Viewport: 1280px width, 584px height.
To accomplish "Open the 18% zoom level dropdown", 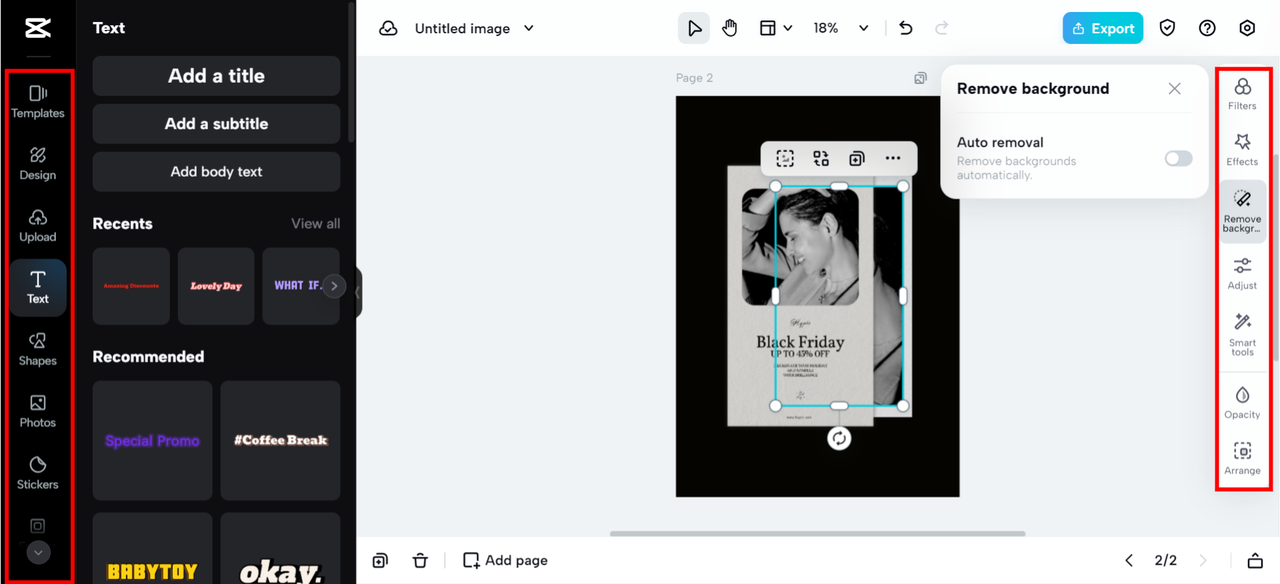I will [840, 28].
